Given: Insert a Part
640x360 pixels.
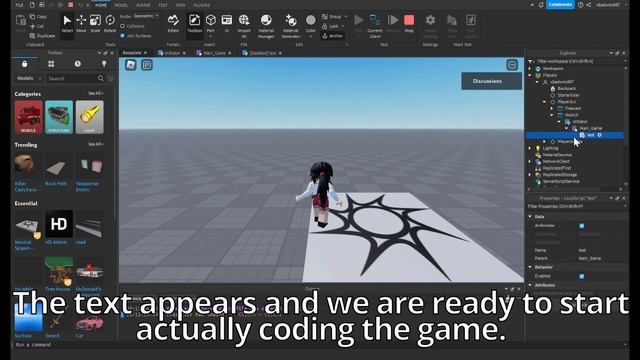Looking at the screenshot, I should coord(211,24).
